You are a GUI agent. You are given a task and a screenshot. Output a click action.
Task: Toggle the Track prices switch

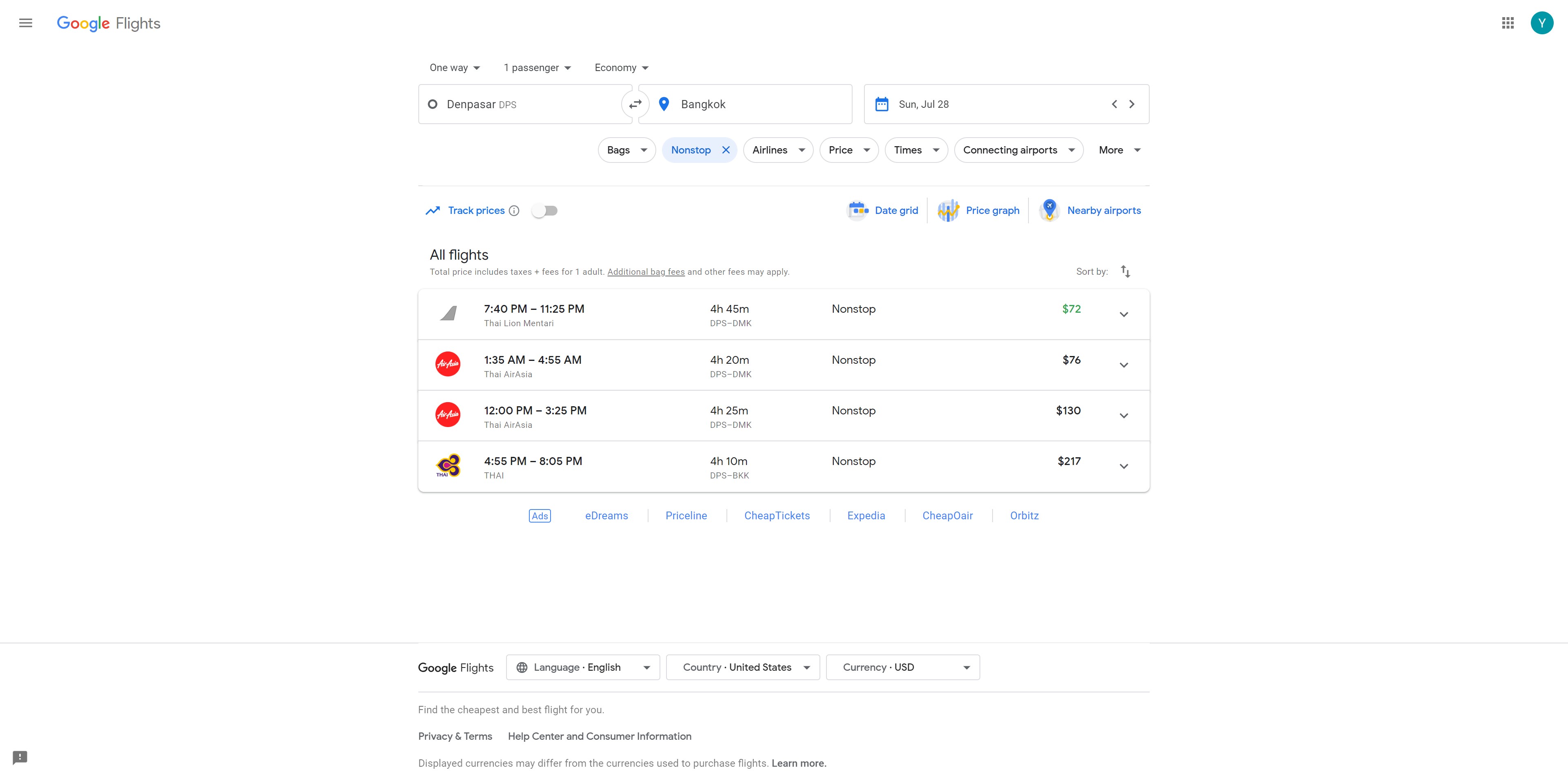pos(544,211)
